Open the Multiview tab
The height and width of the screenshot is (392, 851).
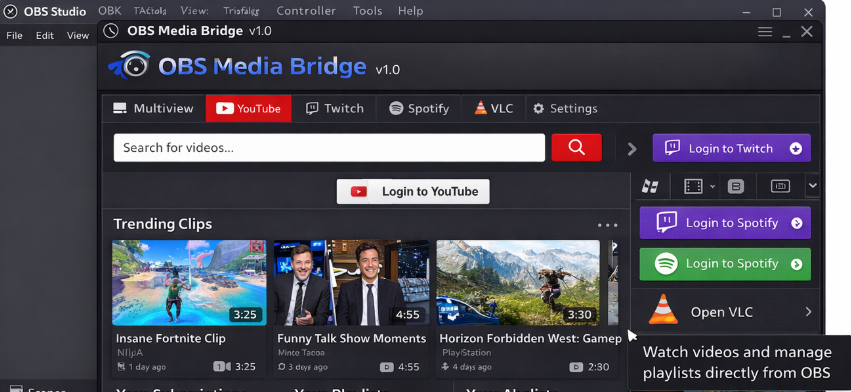pyautogui.click(x=153, y=109)
